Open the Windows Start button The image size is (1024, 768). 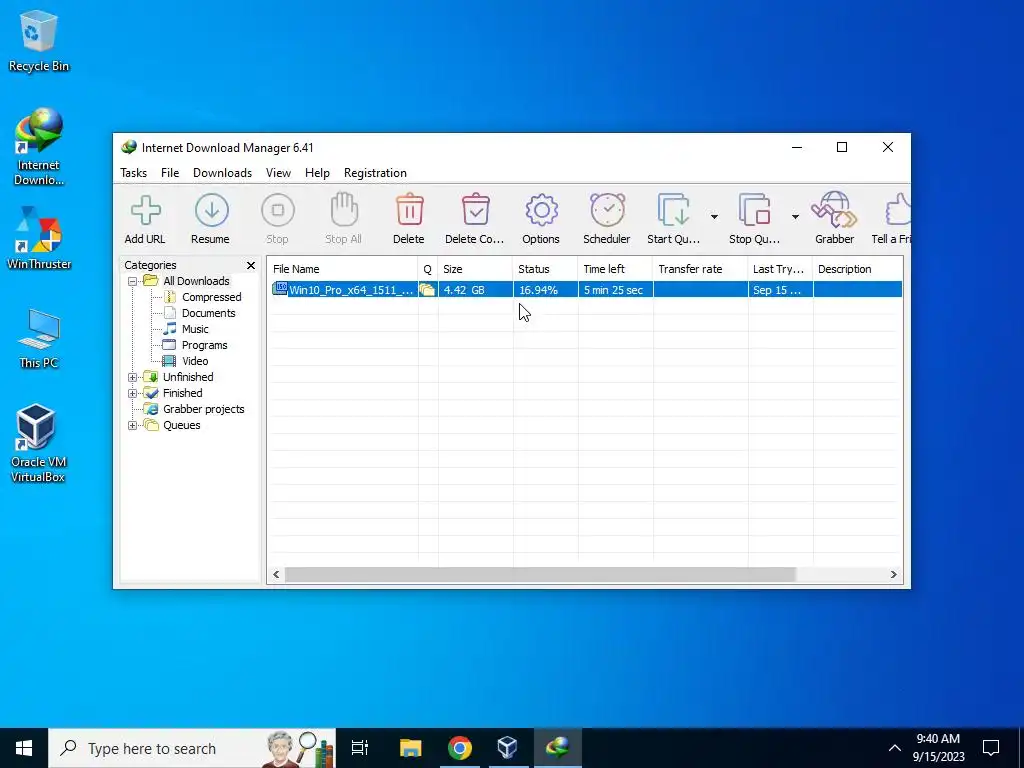[x=24, y=748]
